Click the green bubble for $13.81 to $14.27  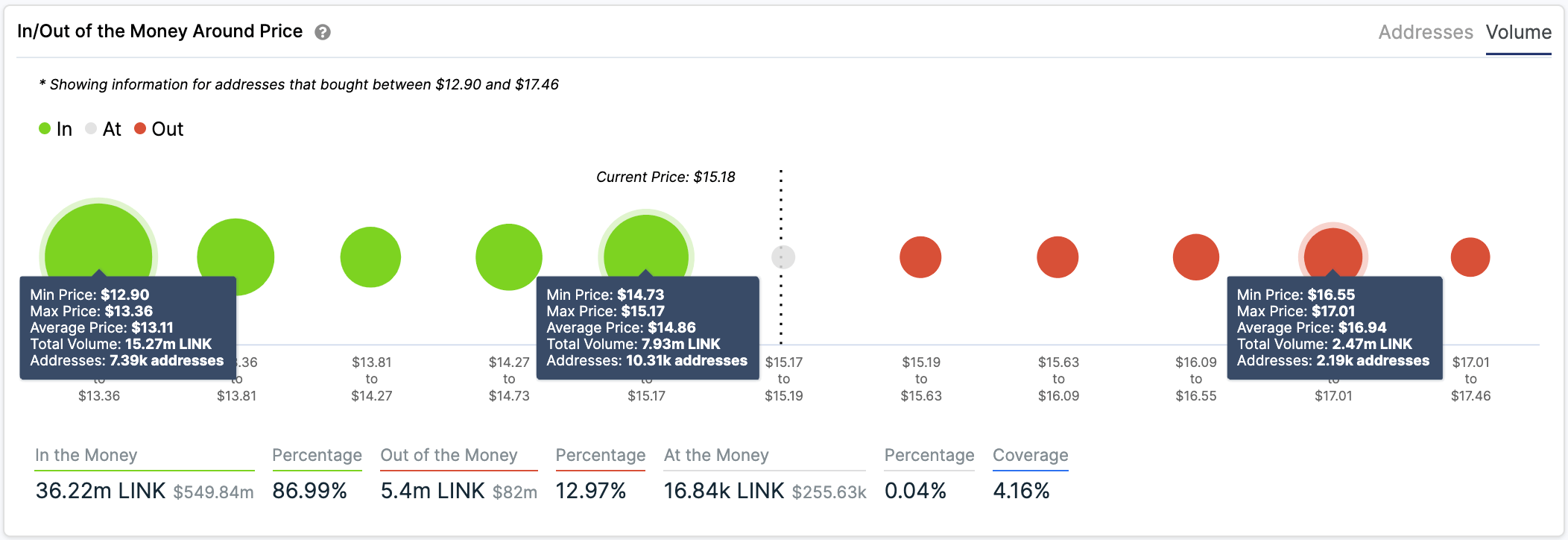click(x=370, y=257)
